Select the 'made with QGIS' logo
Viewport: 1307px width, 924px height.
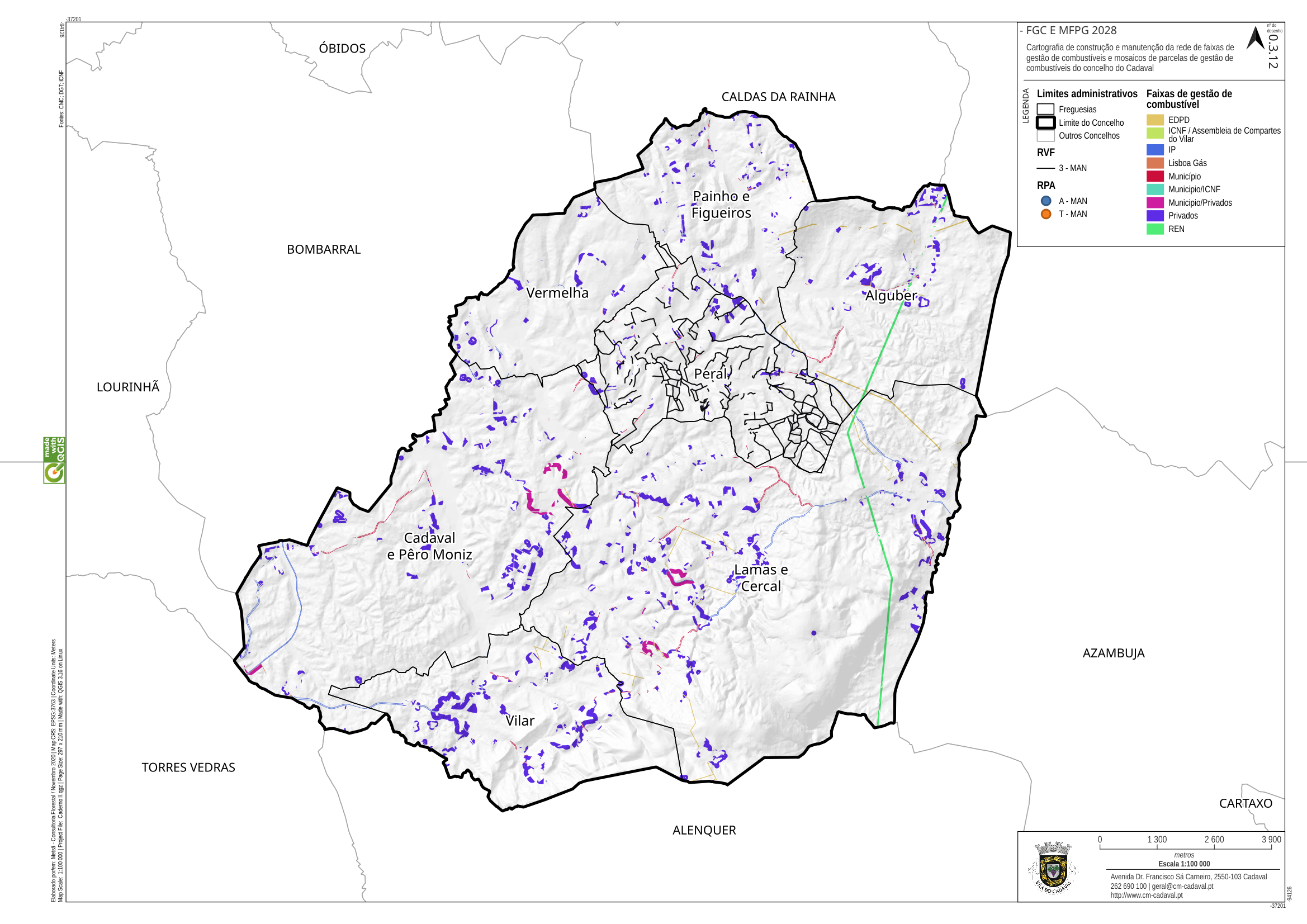[x=54, y=460]
